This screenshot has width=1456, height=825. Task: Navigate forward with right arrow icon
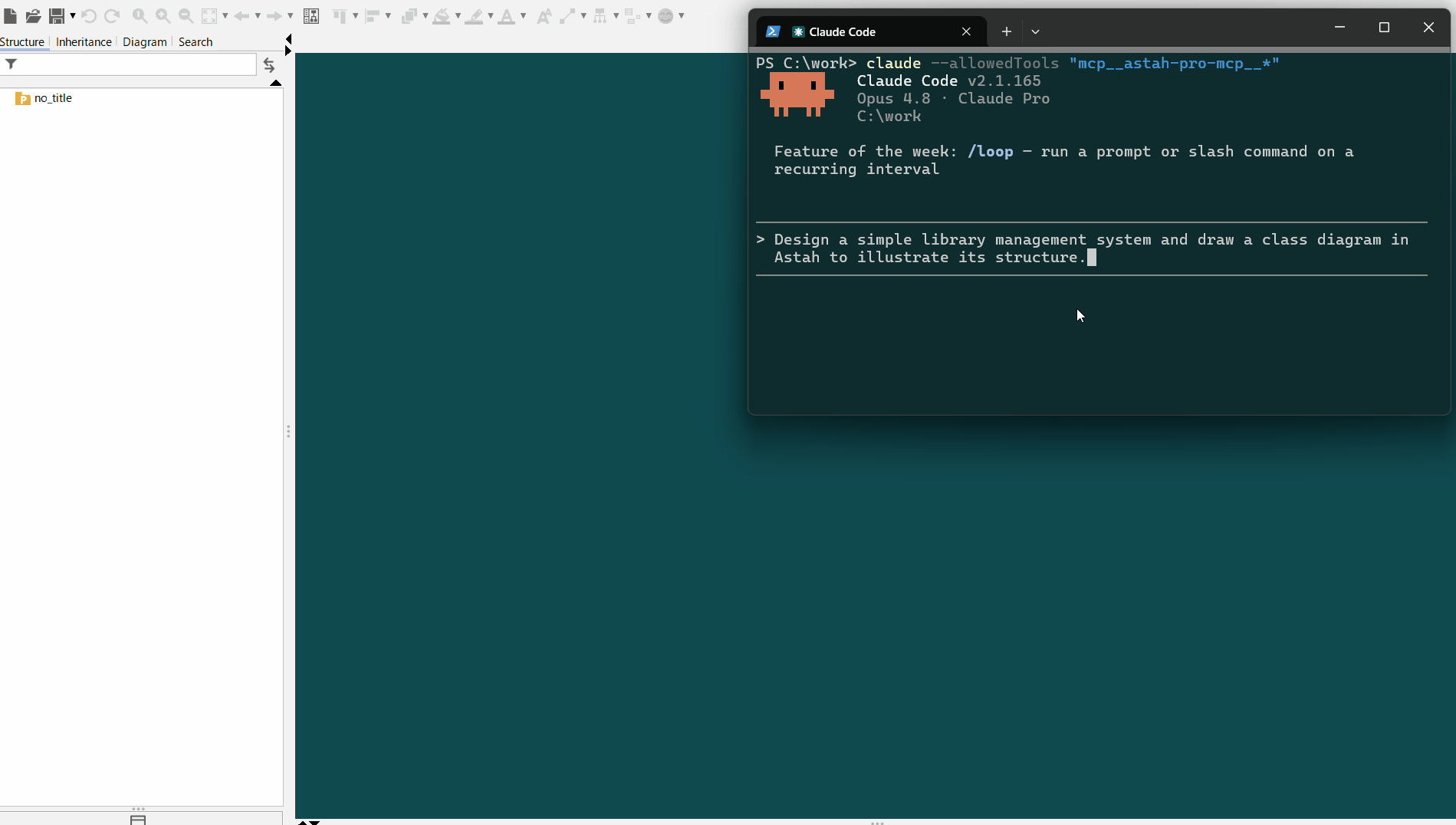(274, 15)
